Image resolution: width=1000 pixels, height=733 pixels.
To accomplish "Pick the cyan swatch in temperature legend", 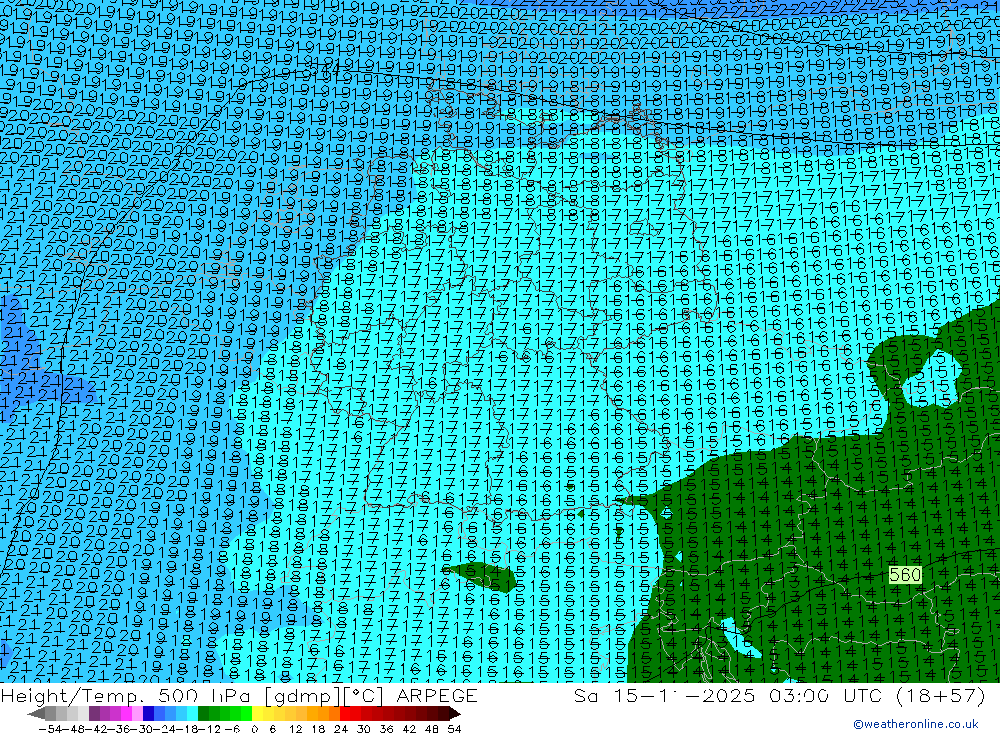I will 193,713.
